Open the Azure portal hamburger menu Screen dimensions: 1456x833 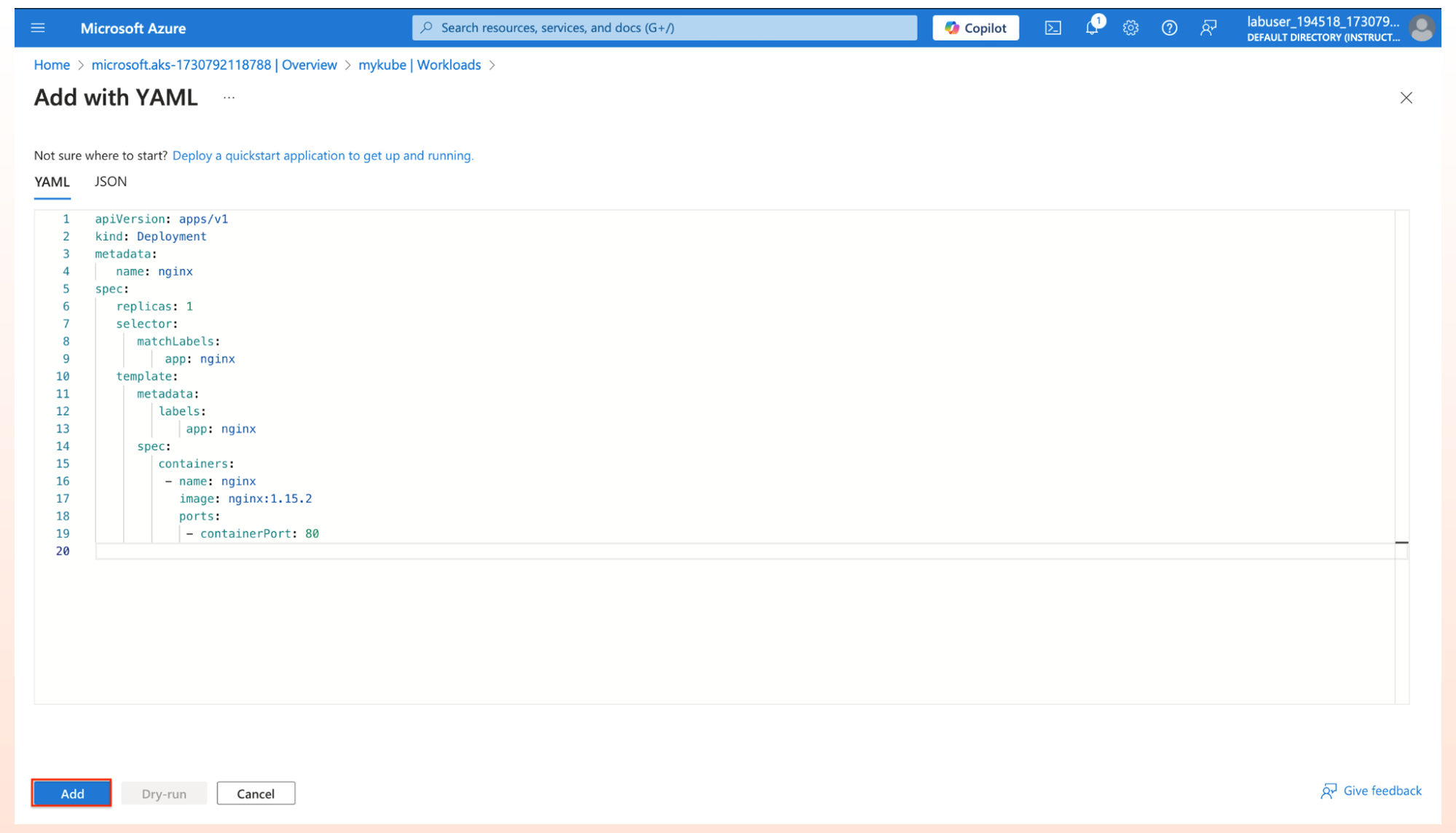point(38,28)
